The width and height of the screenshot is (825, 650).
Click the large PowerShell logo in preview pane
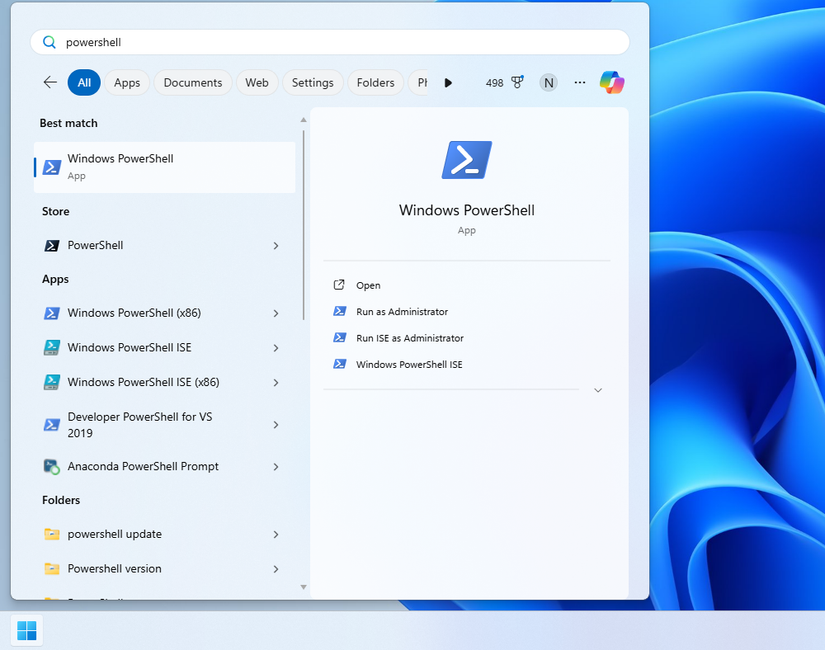point(466,159)
